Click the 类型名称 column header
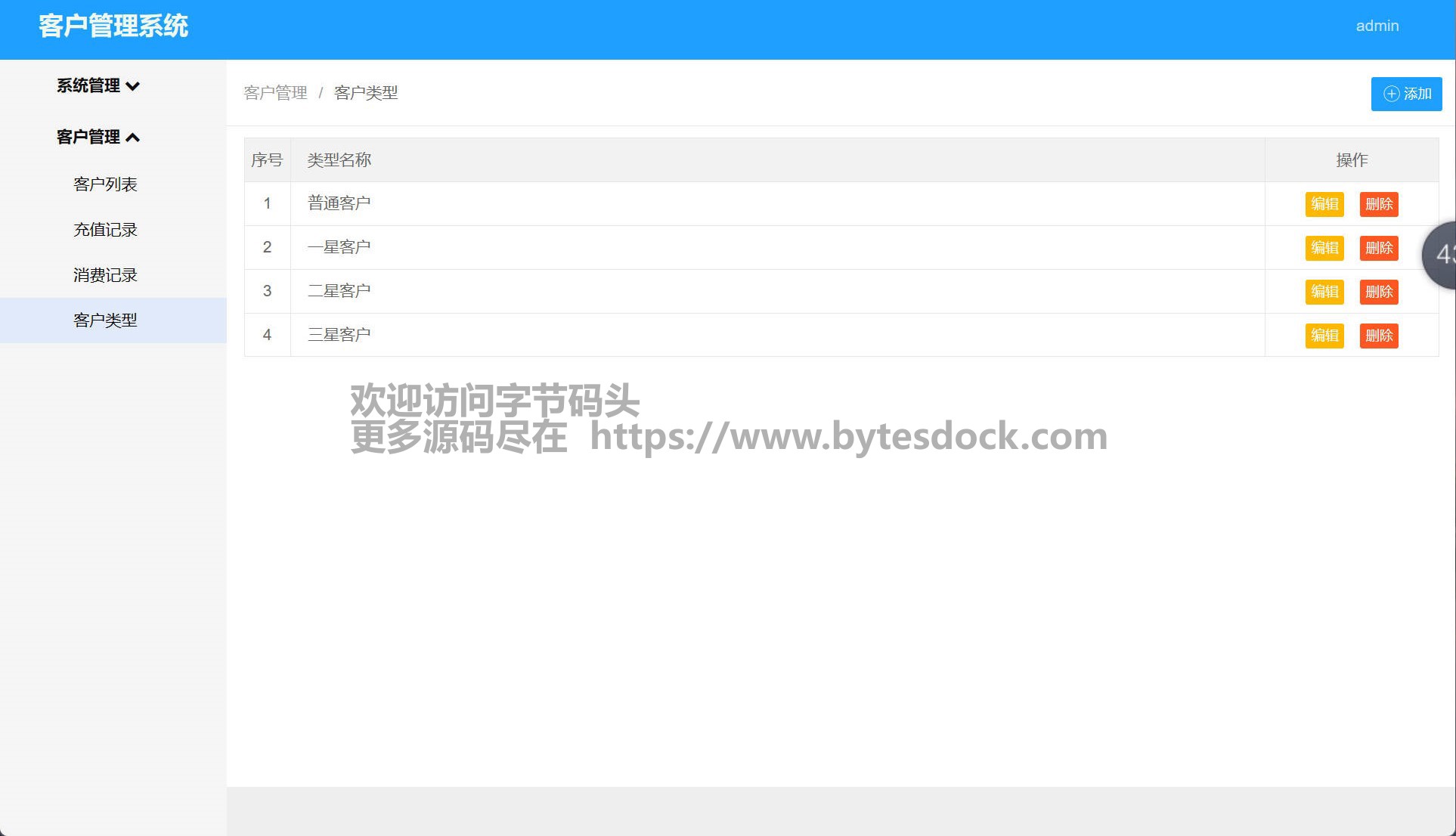This screenshot has height=836, width=1456. pyautogui.click(x=339, y=160)
